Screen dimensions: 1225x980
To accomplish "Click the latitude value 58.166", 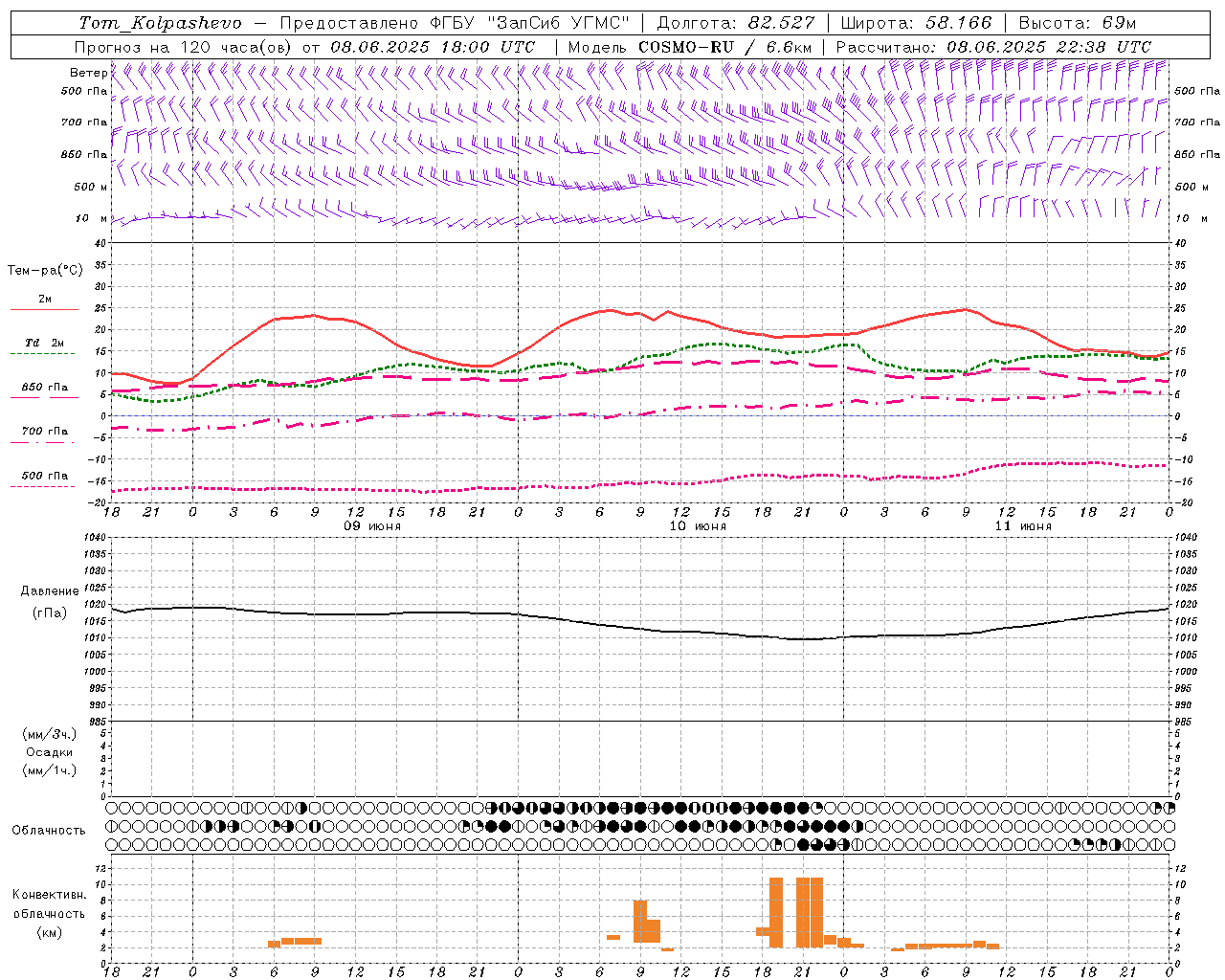I will pyautogui.click(x=959, y=23).
